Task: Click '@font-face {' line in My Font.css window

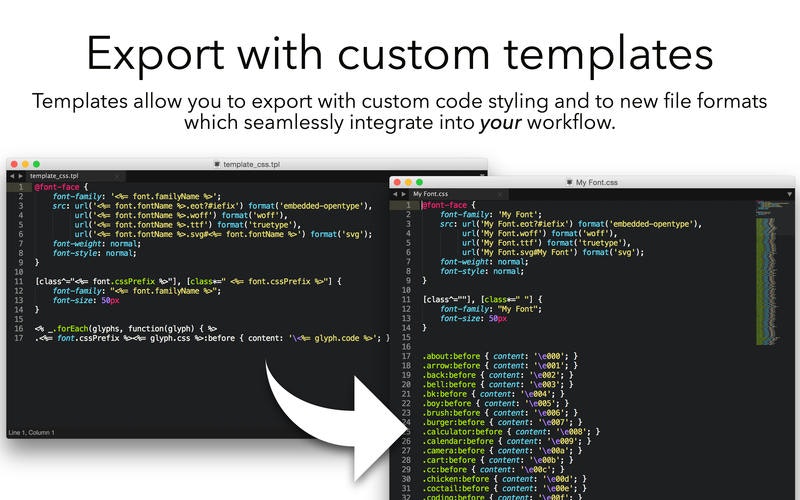Action: 448,205
